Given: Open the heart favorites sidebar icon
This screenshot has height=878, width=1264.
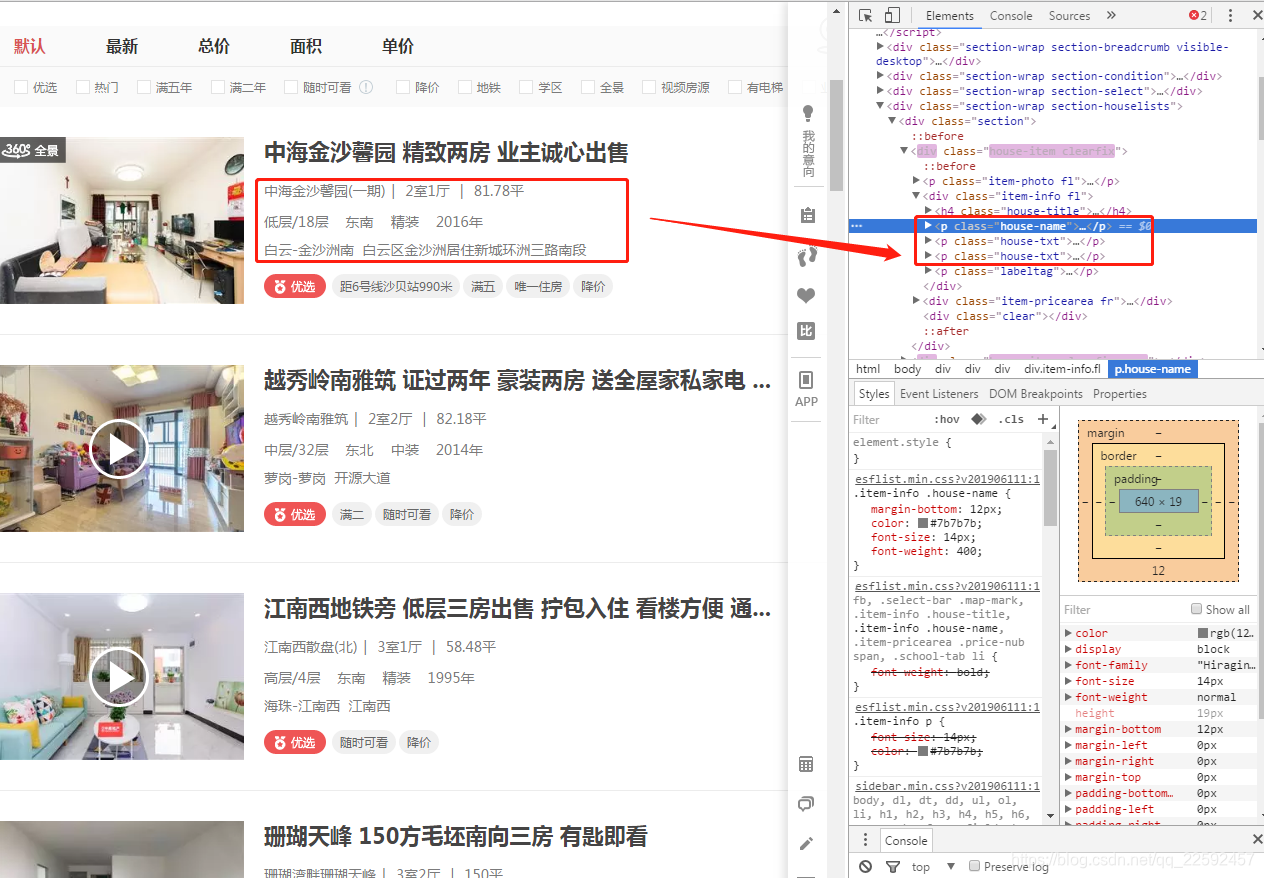Looking at the screenshot, I should coord(806,295).
